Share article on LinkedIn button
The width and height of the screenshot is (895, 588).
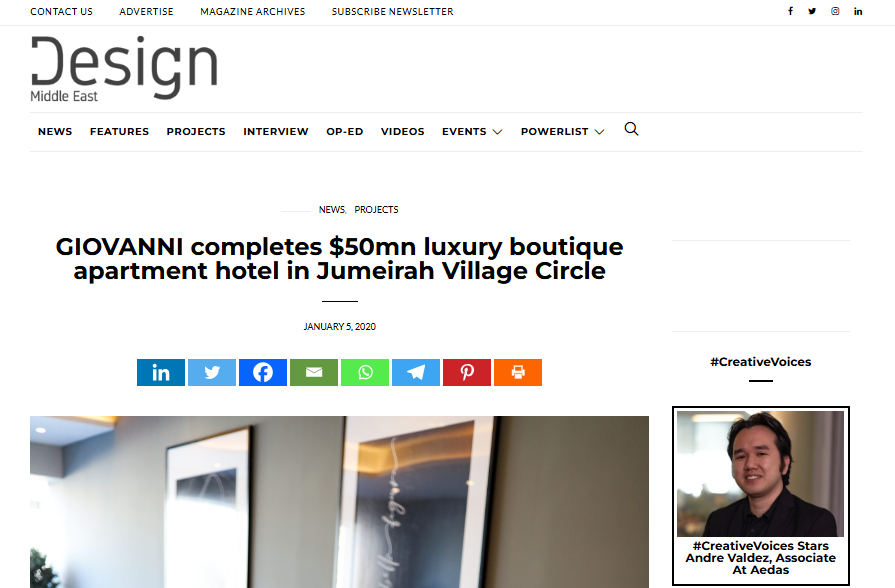pos(161,372)
